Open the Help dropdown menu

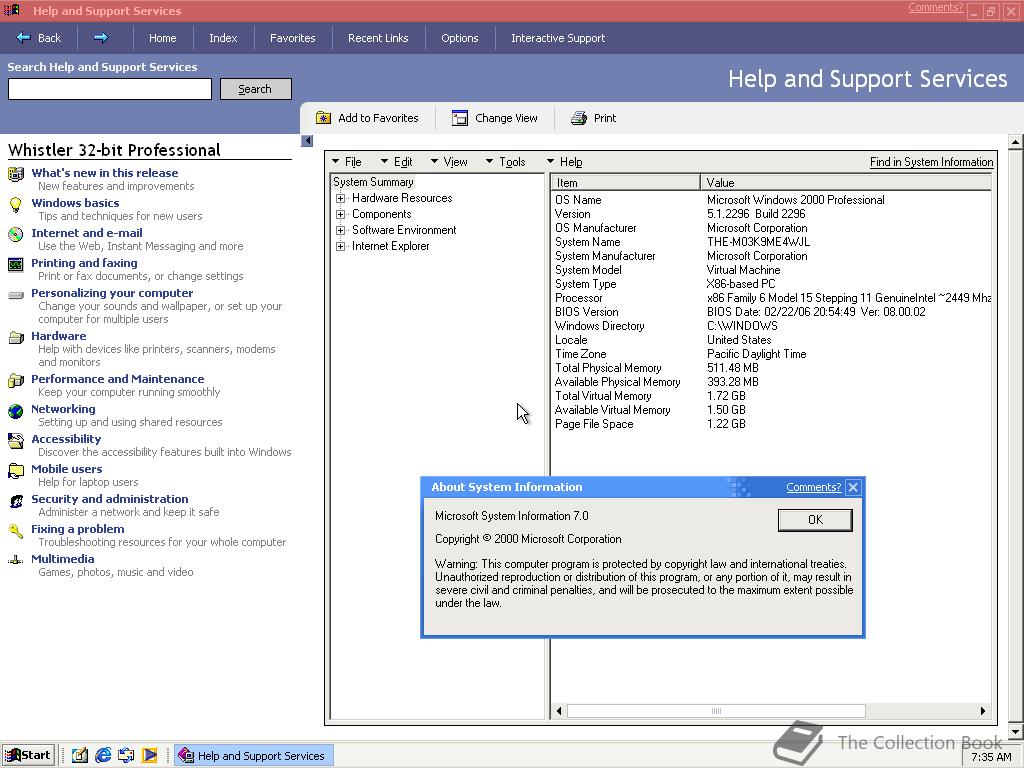point(565,162)
